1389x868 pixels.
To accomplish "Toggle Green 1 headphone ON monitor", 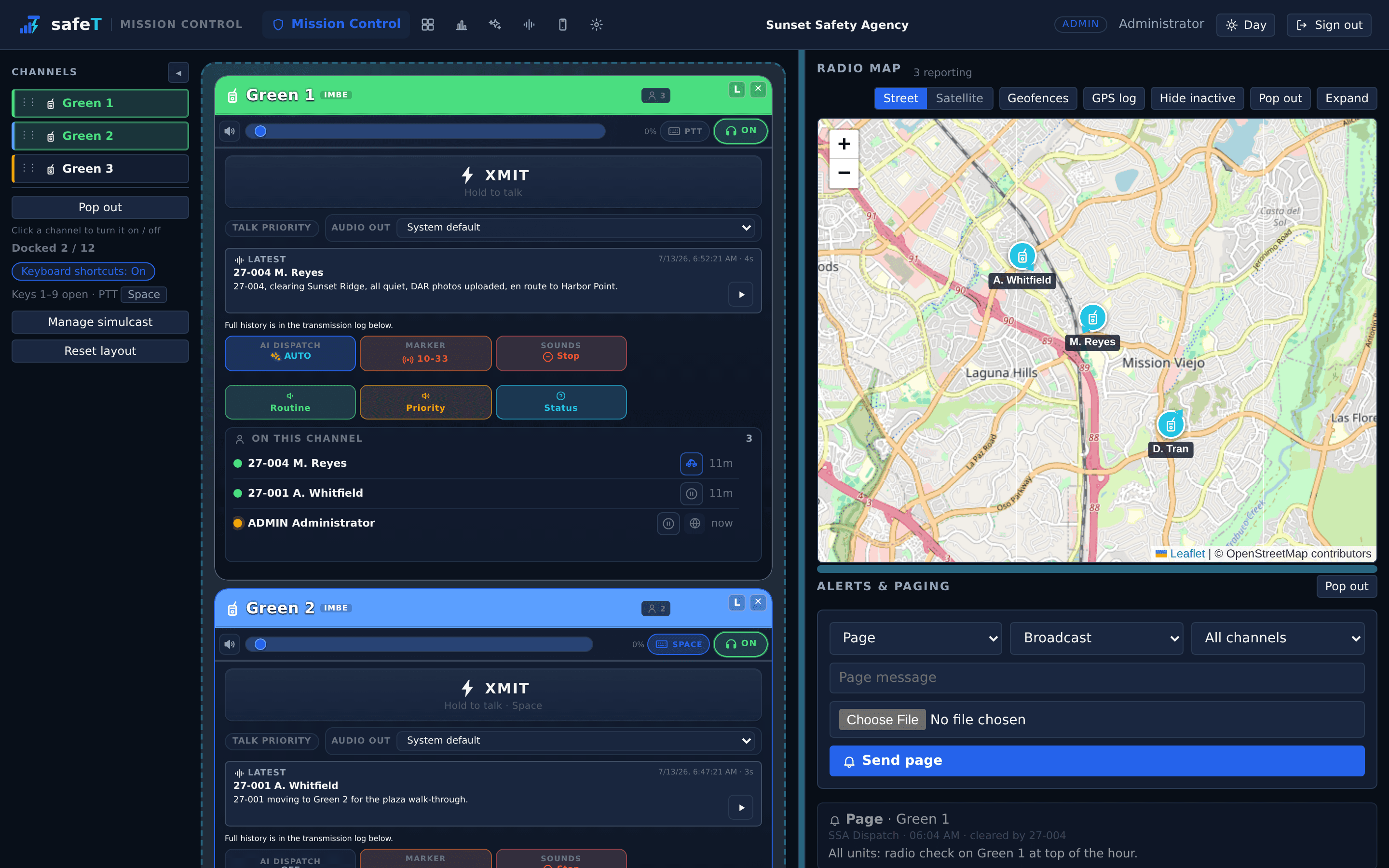I will [740, 131].
